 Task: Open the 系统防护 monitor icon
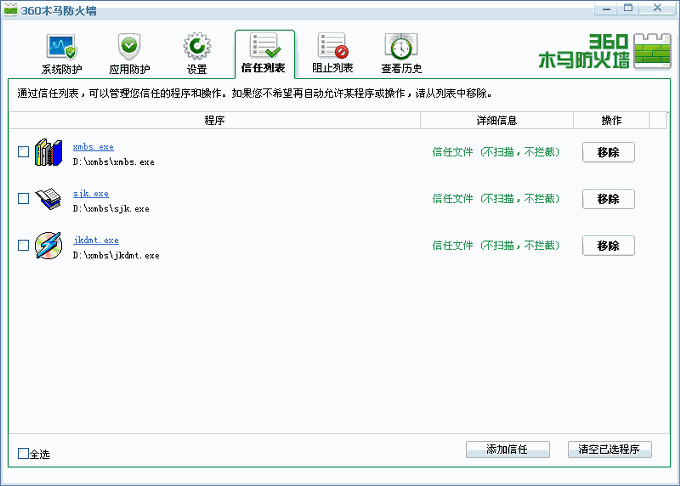pos(61,46)
